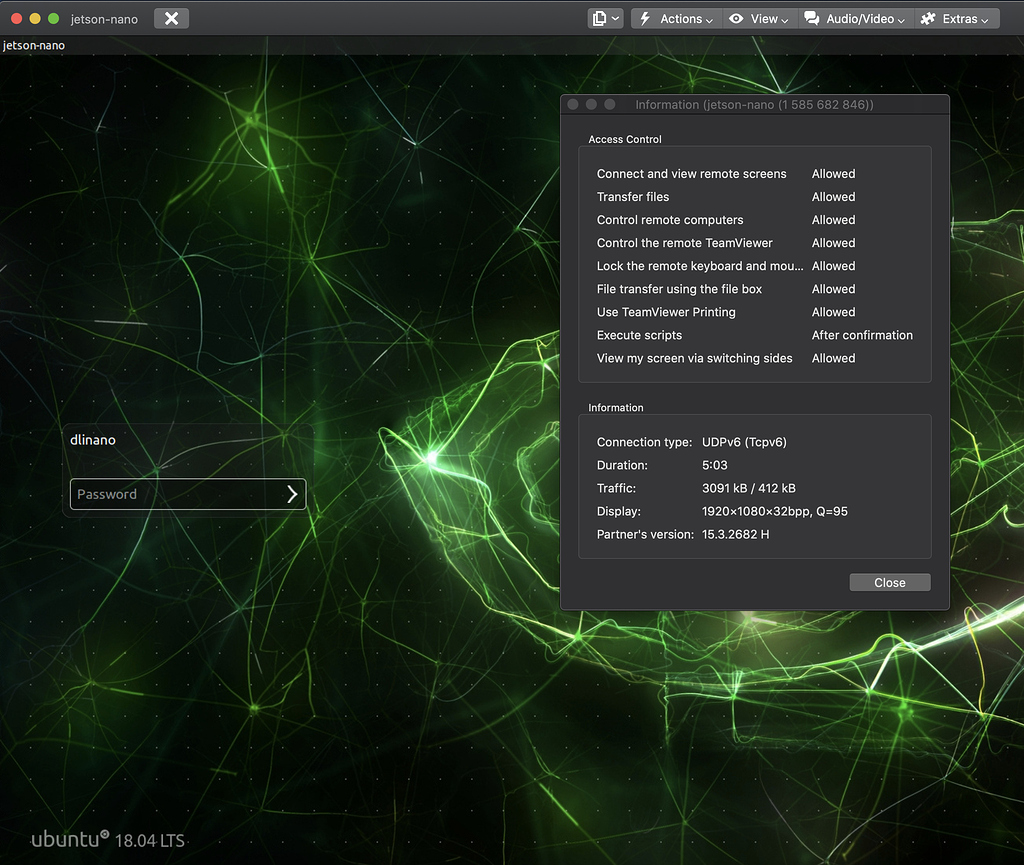Select the 'Control the remote TeamViewer' row
The image size is (1024, 865).
click(754, 243)
